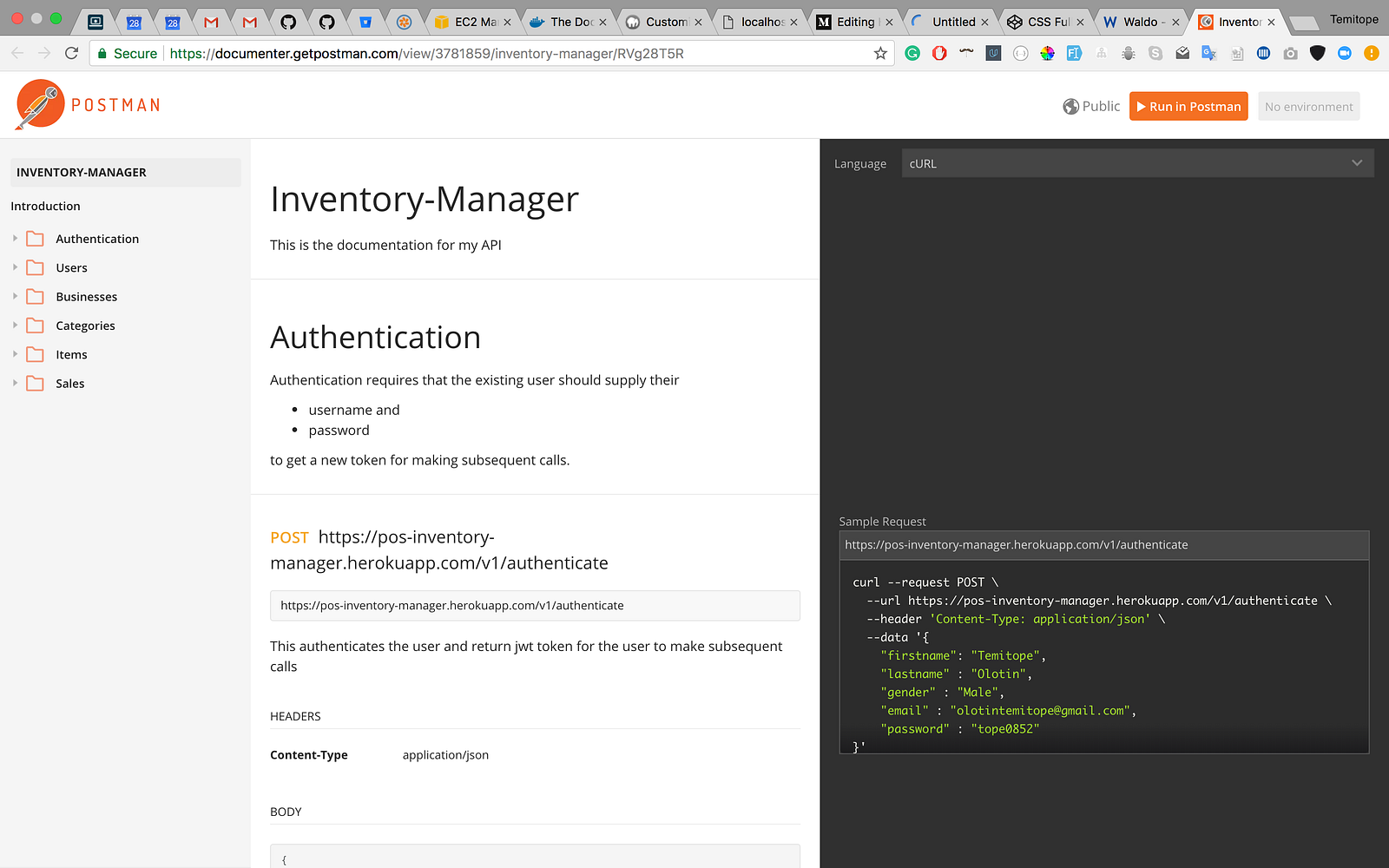Click the Businesses folder icon
1389x868 pixels.
[x=35, y=297]
